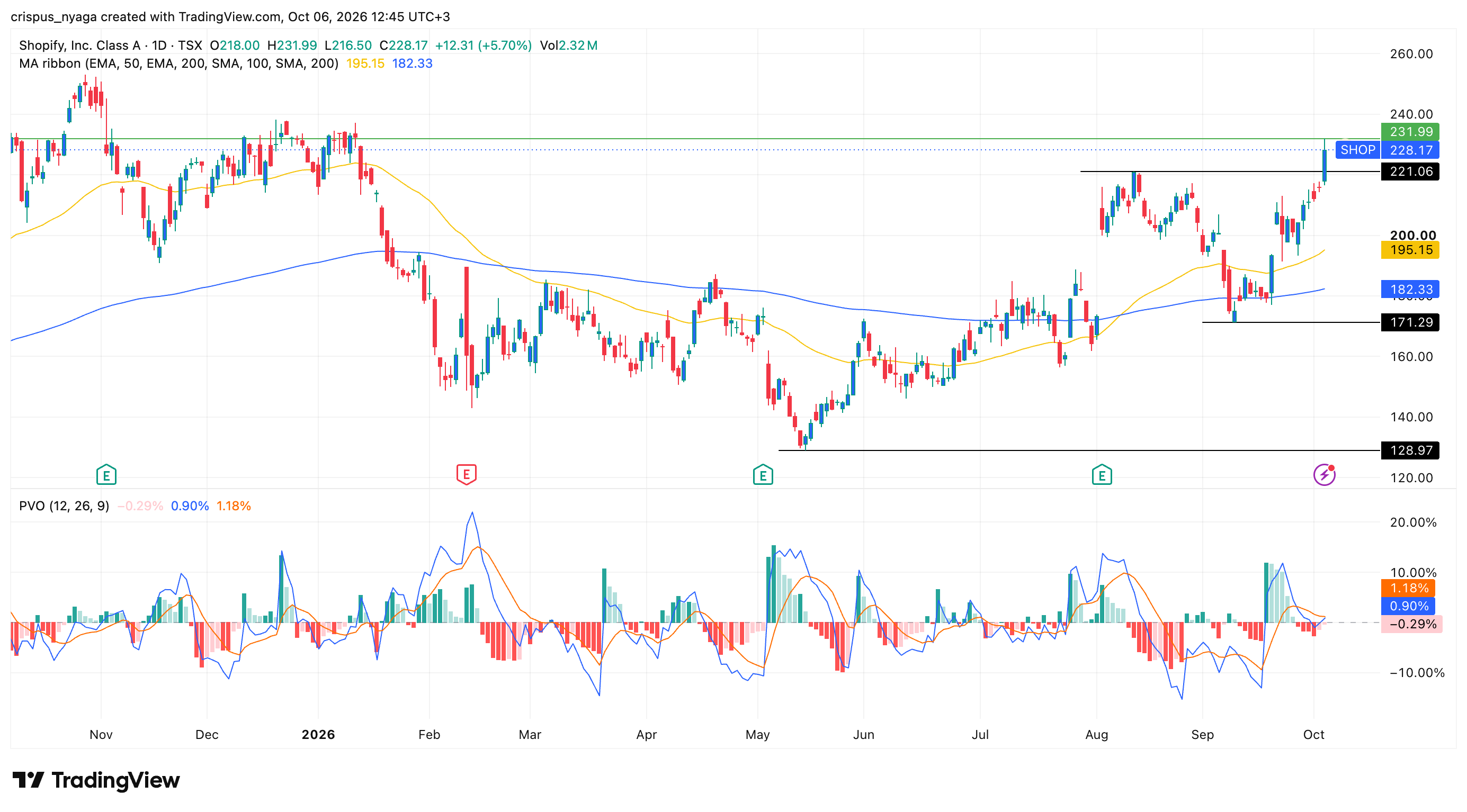Click the yellow 195.15 EMA axis label
Screen dimensions: 1467x812
point(1410,250)
